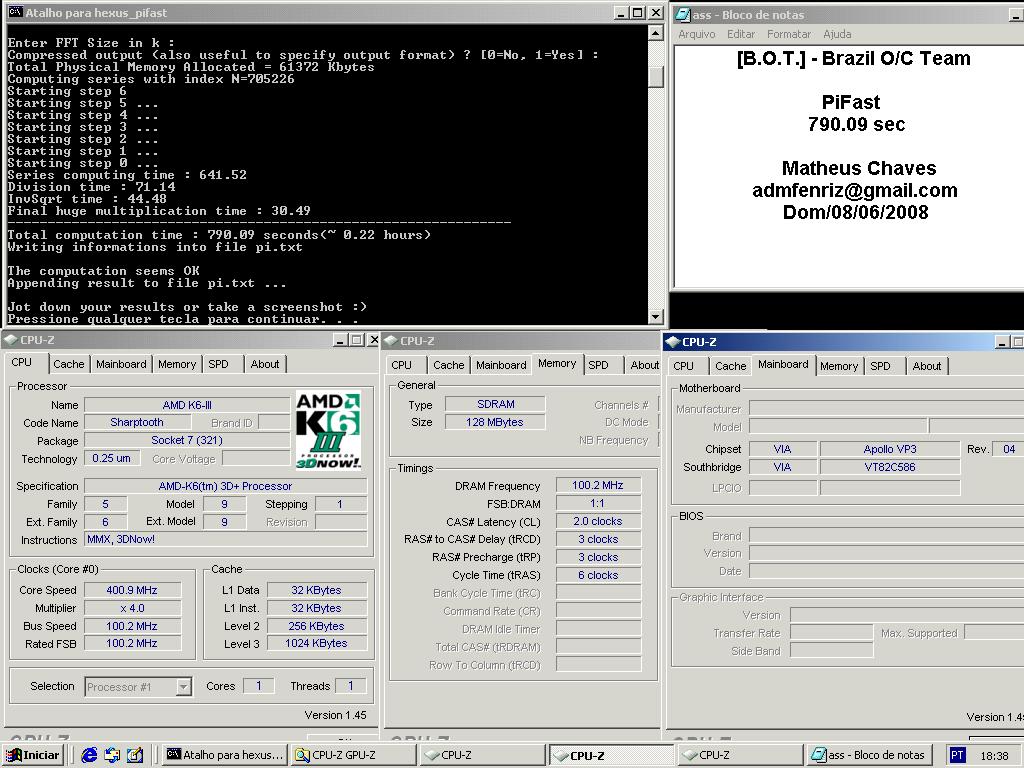This screenshot has width=1024, height=768.
Task: Launch Internet Explorer from quick launch
Action: click(x=89, y=755)
